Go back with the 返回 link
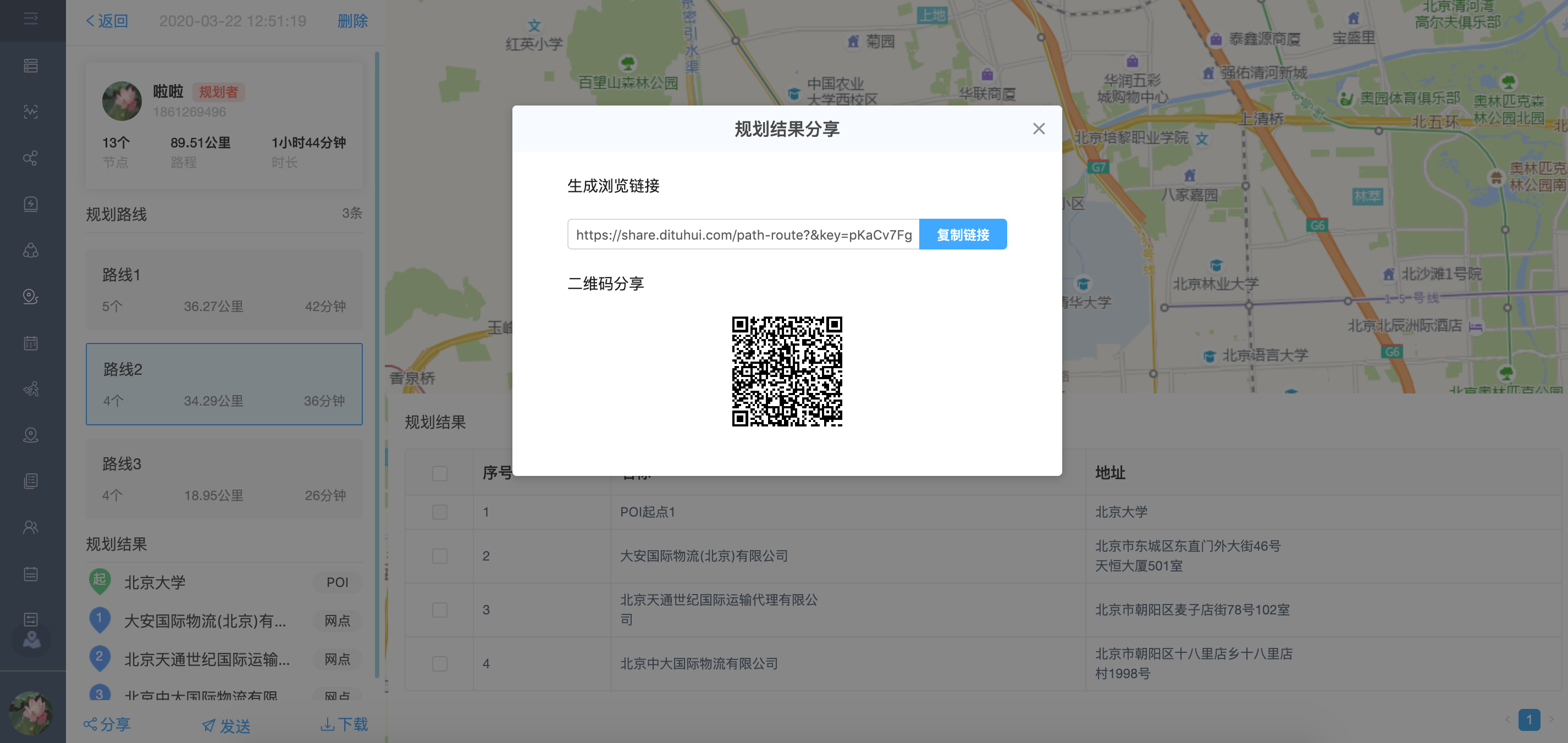 (107, 21)
